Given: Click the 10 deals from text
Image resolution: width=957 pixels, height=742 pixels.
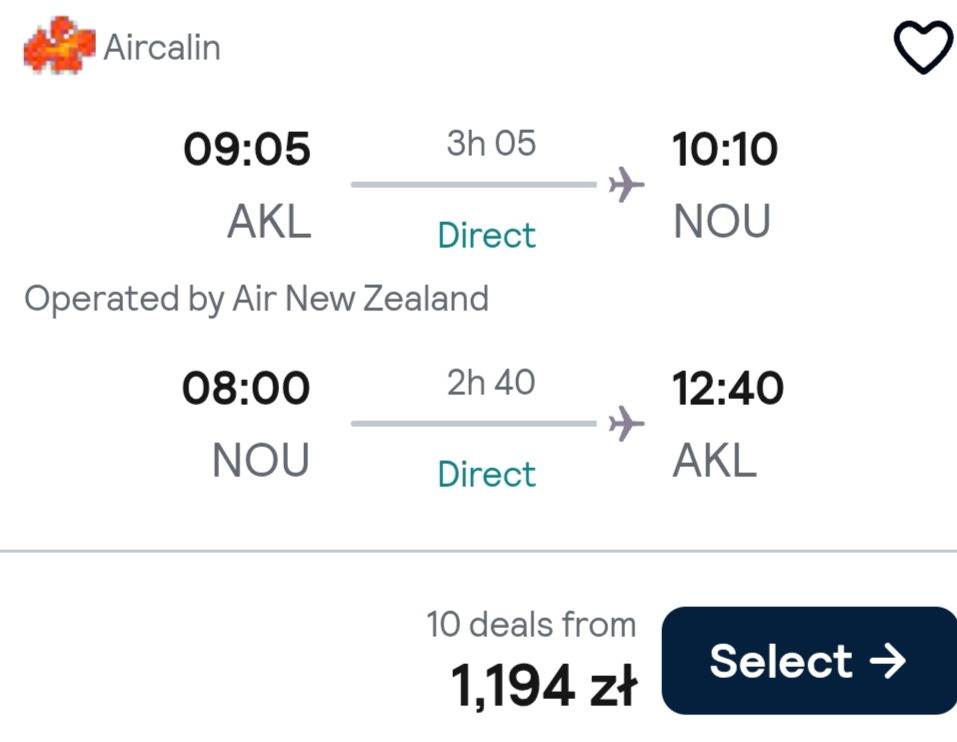Looking at the screenshot, I should click(531, 625).
